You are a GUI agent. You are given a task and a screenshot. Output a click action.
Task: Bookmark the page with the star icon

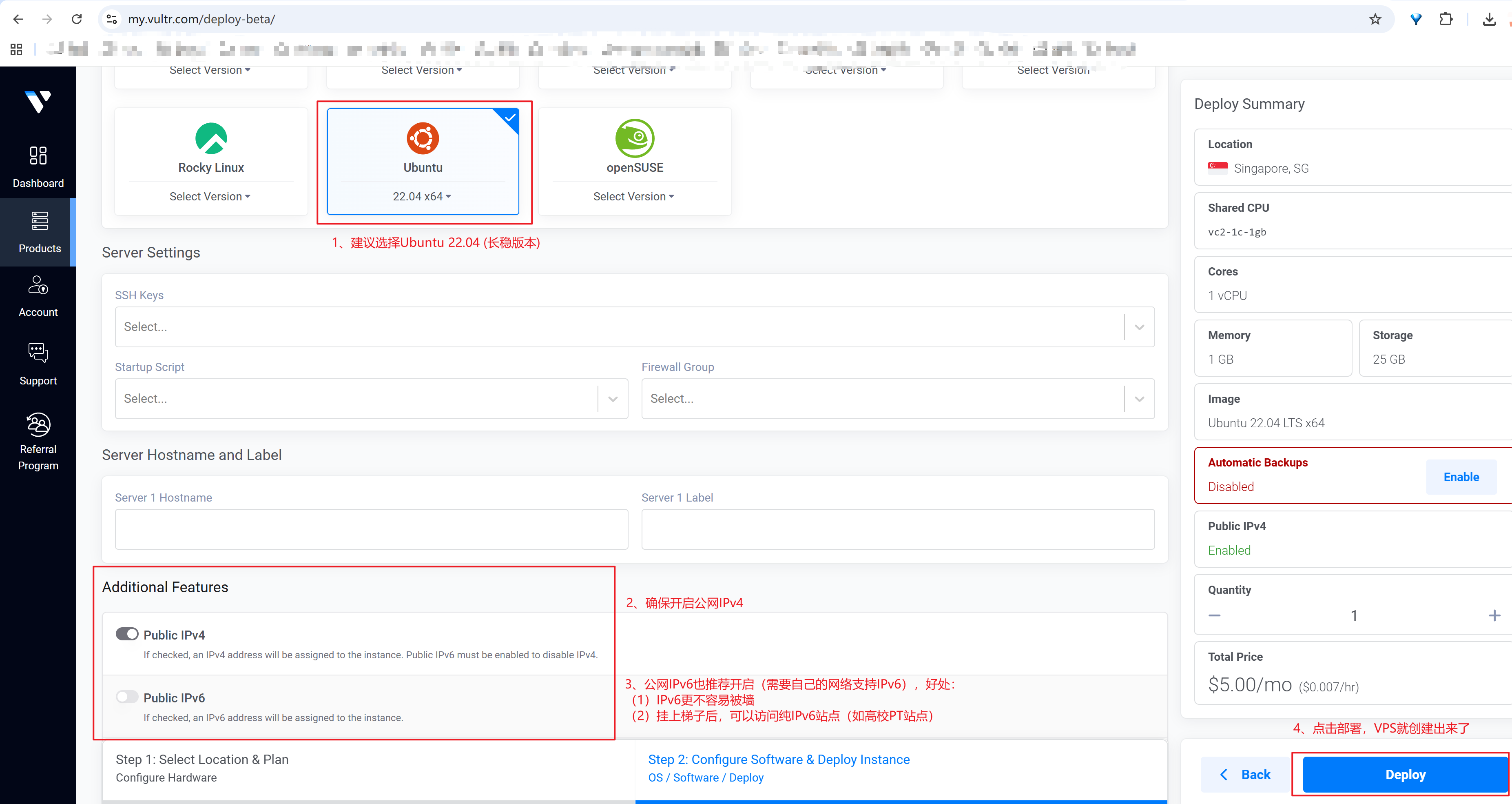click(1375, 19)
